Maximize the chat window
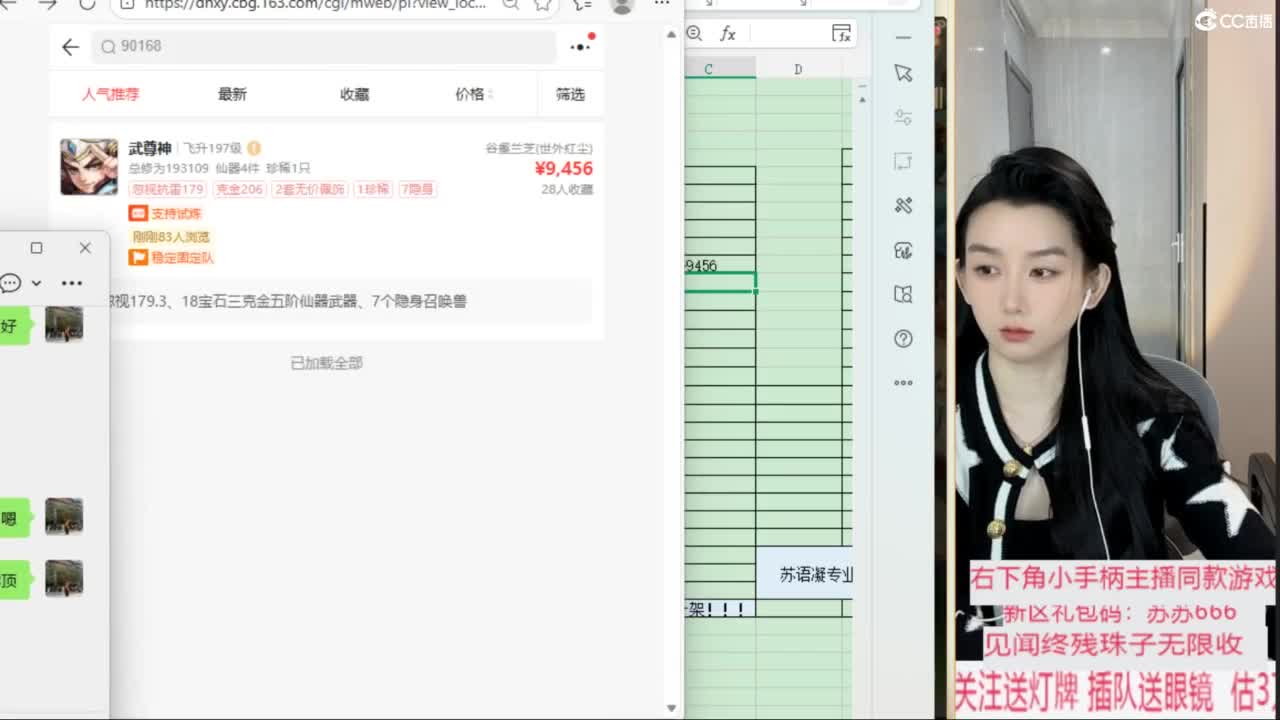The image size is (1280, 720). pos(36,248)
